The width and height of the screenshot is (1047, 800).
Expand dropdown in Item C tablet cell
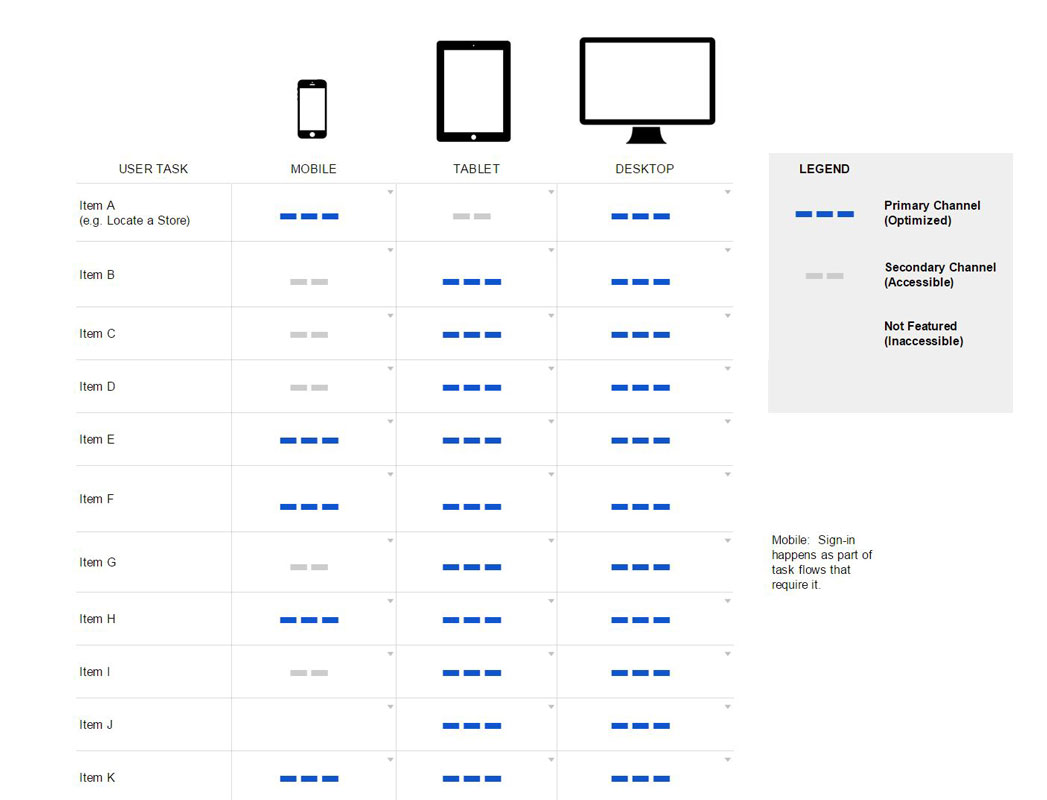551,316
